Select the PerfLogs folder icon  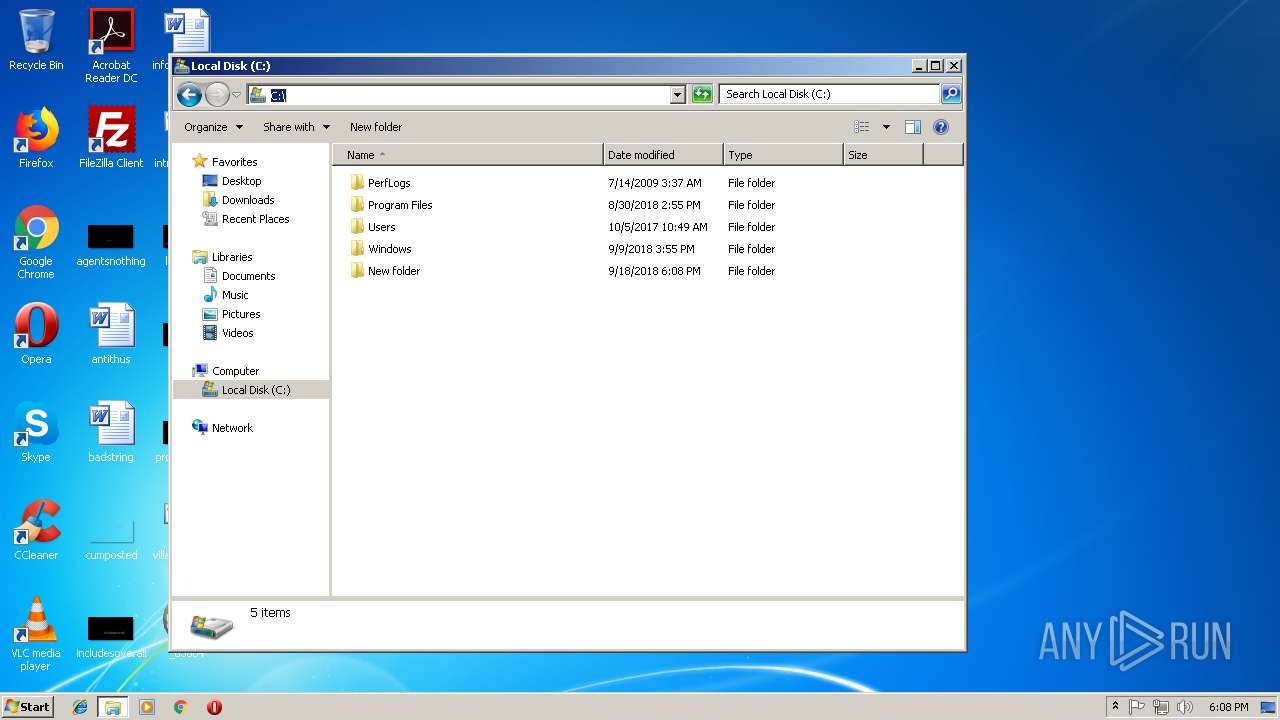click(357, 183)
